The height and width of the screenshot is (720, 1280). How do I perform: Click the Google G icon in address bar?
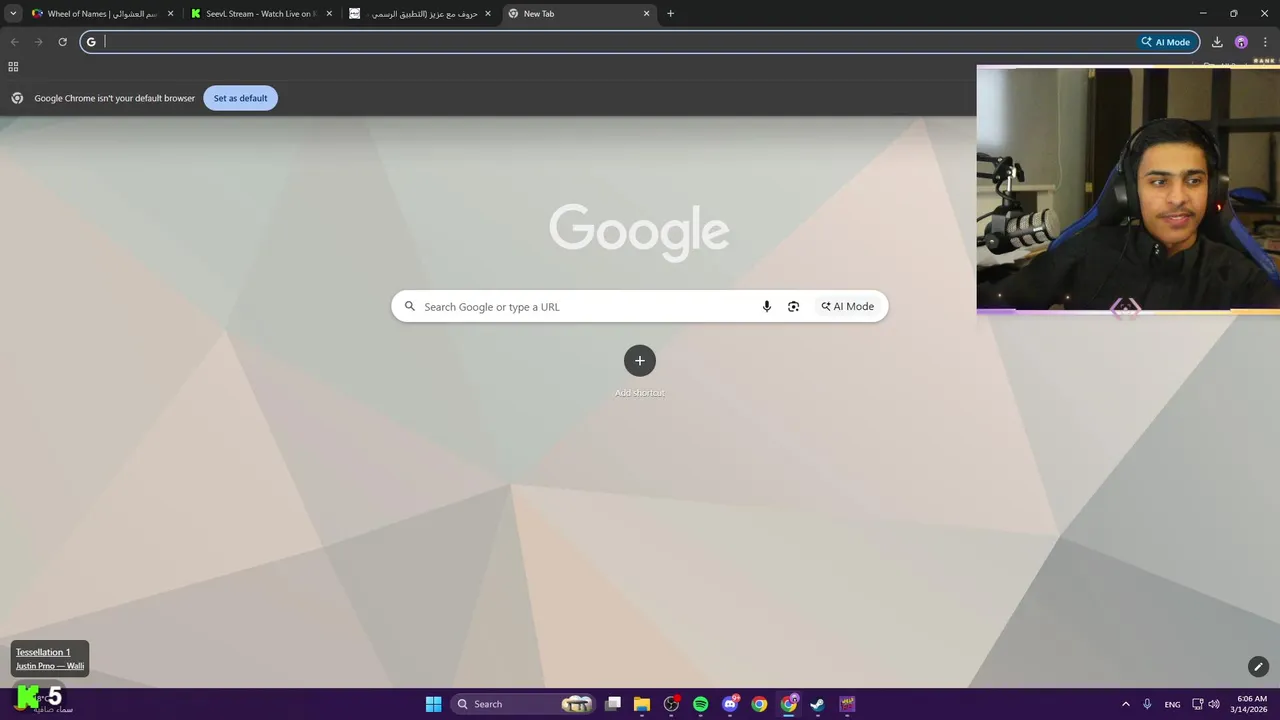[x=91, y=42]
